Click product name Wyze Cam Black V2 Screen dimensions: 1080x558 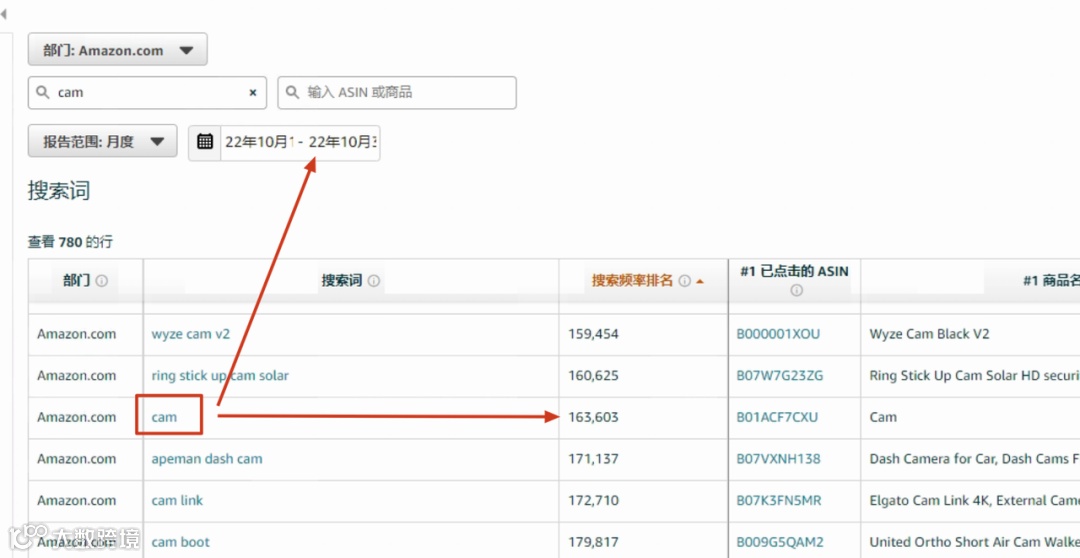click(x=929, y=334)
